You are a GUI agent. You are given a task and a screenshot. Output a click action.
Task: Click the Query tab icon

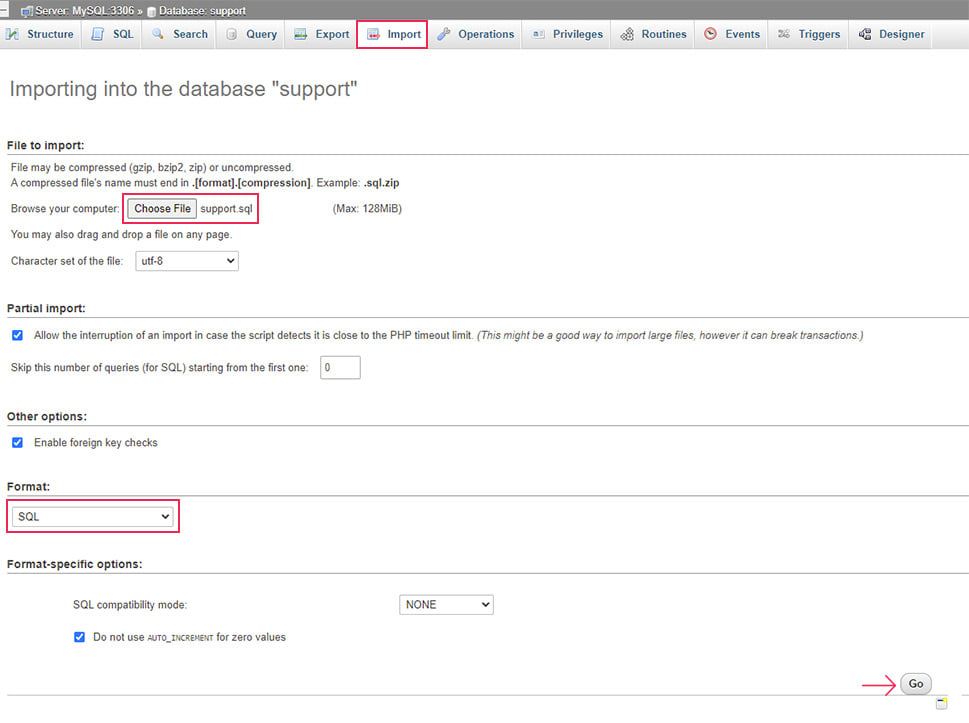[231, 35]
